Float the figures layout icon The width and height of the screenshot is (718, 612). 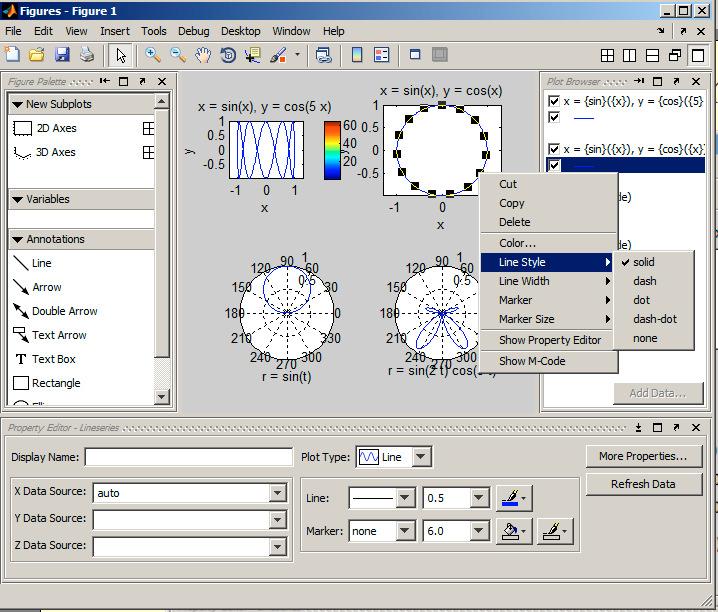click(675, 55)
